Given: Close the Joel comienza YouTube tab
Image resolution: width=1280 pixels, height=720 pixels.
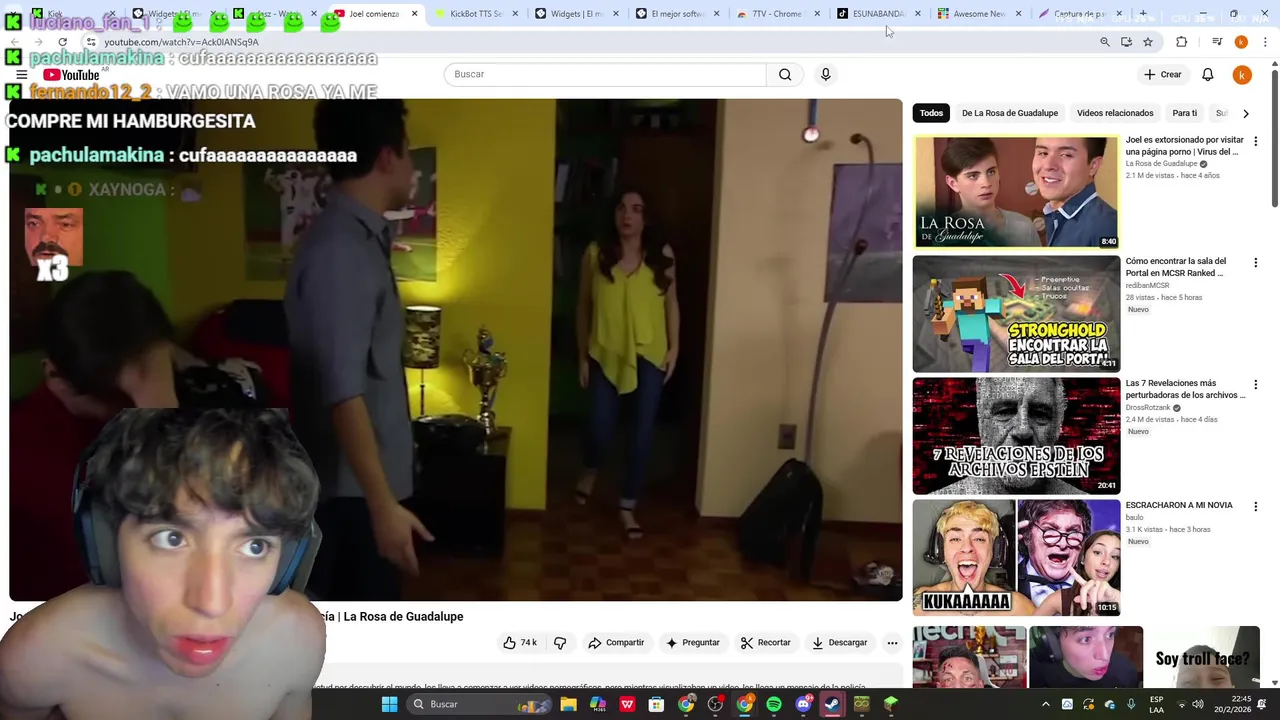Looking at the screenshot, I should (x=414, y=14).
